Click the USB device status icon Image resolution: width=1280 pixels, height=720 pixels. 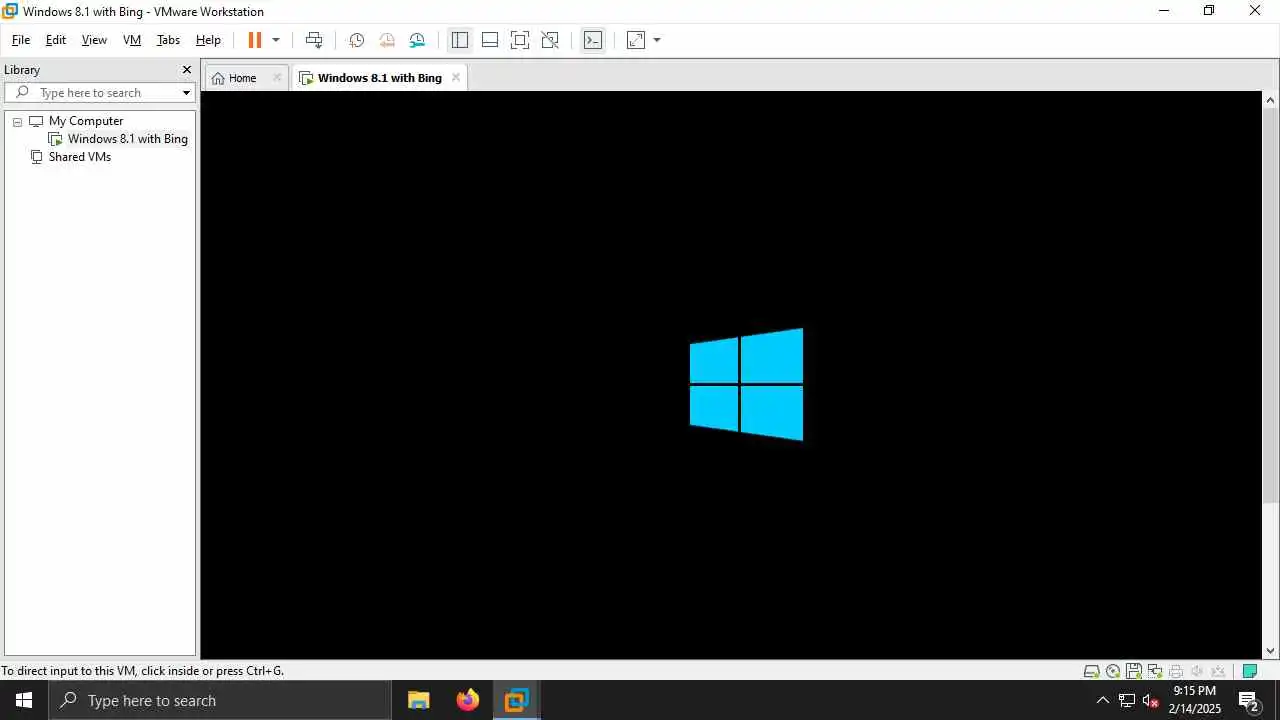coord(1218,671)
